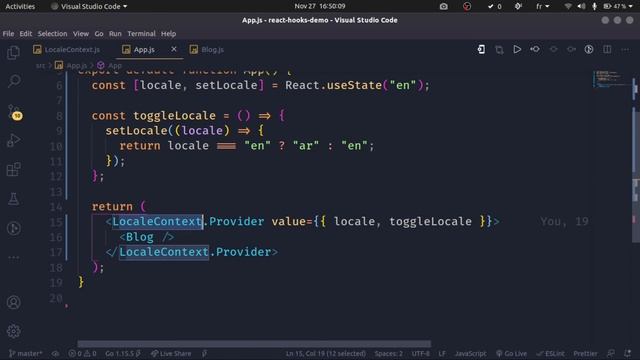This screenshot has height=360, width=640.
Task: Open the Terminal menu
Action: (141, 33)
